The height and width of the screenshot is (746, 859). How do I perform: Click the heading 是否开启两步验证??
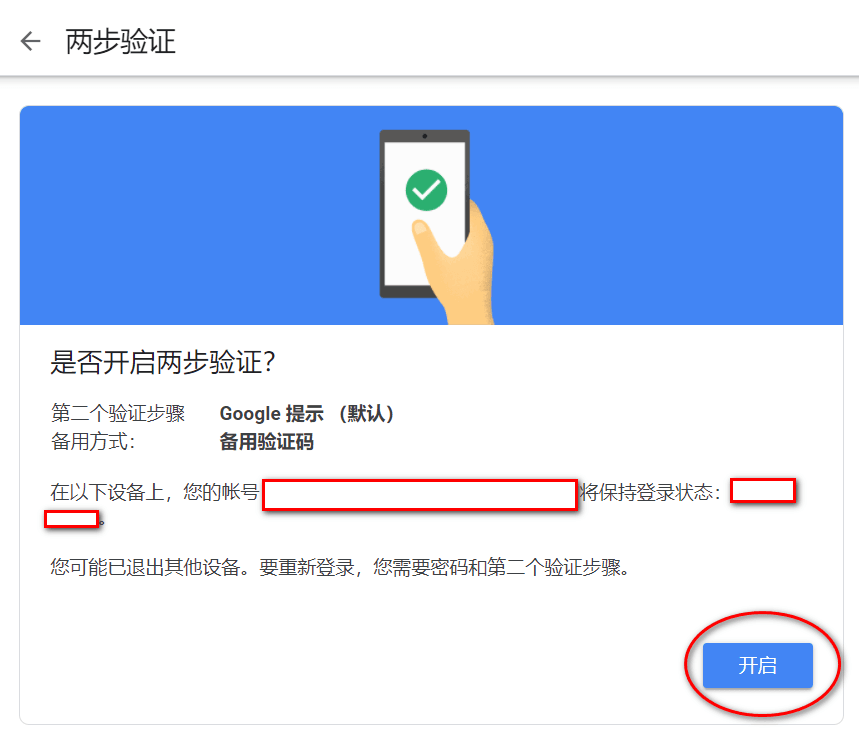[163, 362]
